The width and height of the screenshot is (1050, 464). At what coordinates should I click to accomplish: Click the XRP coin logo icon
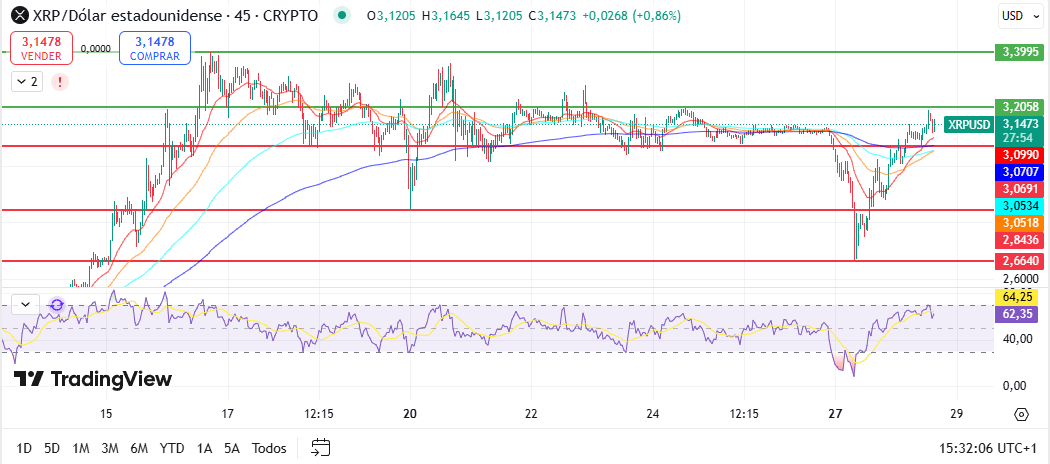pyautogui.click(x=21, y=15)
